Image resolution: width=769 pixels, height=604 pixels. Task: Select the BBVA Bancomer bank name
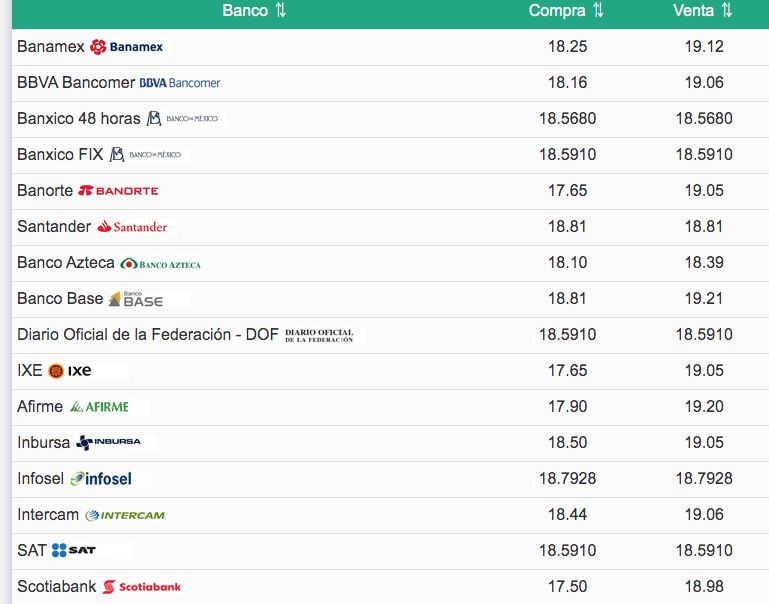coord(76,82)
